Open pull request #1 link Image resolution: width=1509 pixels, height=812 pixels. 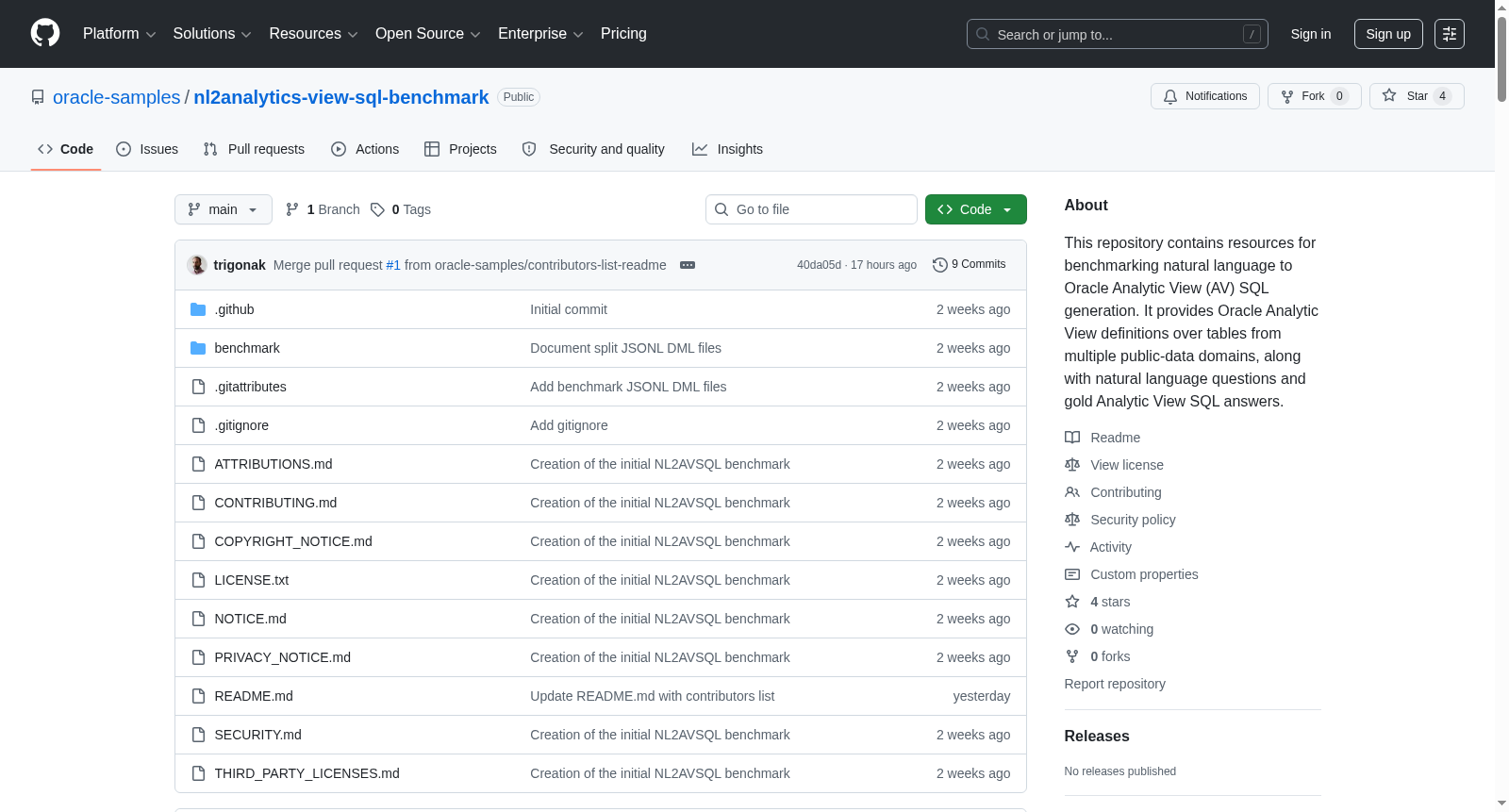[x=393, y=265]
